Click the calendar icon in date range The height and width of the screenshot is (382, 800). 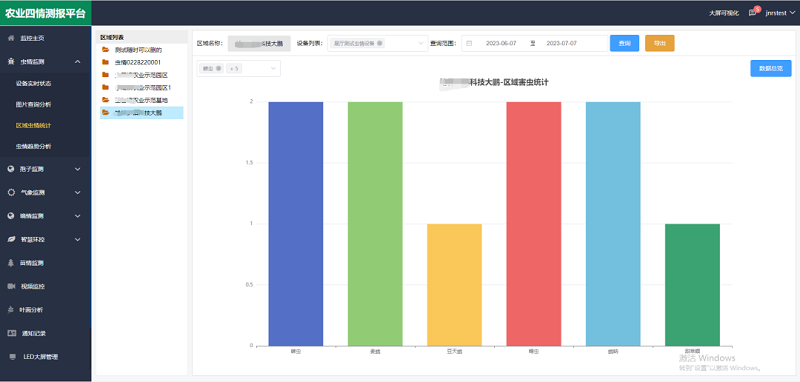(x=469, y=44)
